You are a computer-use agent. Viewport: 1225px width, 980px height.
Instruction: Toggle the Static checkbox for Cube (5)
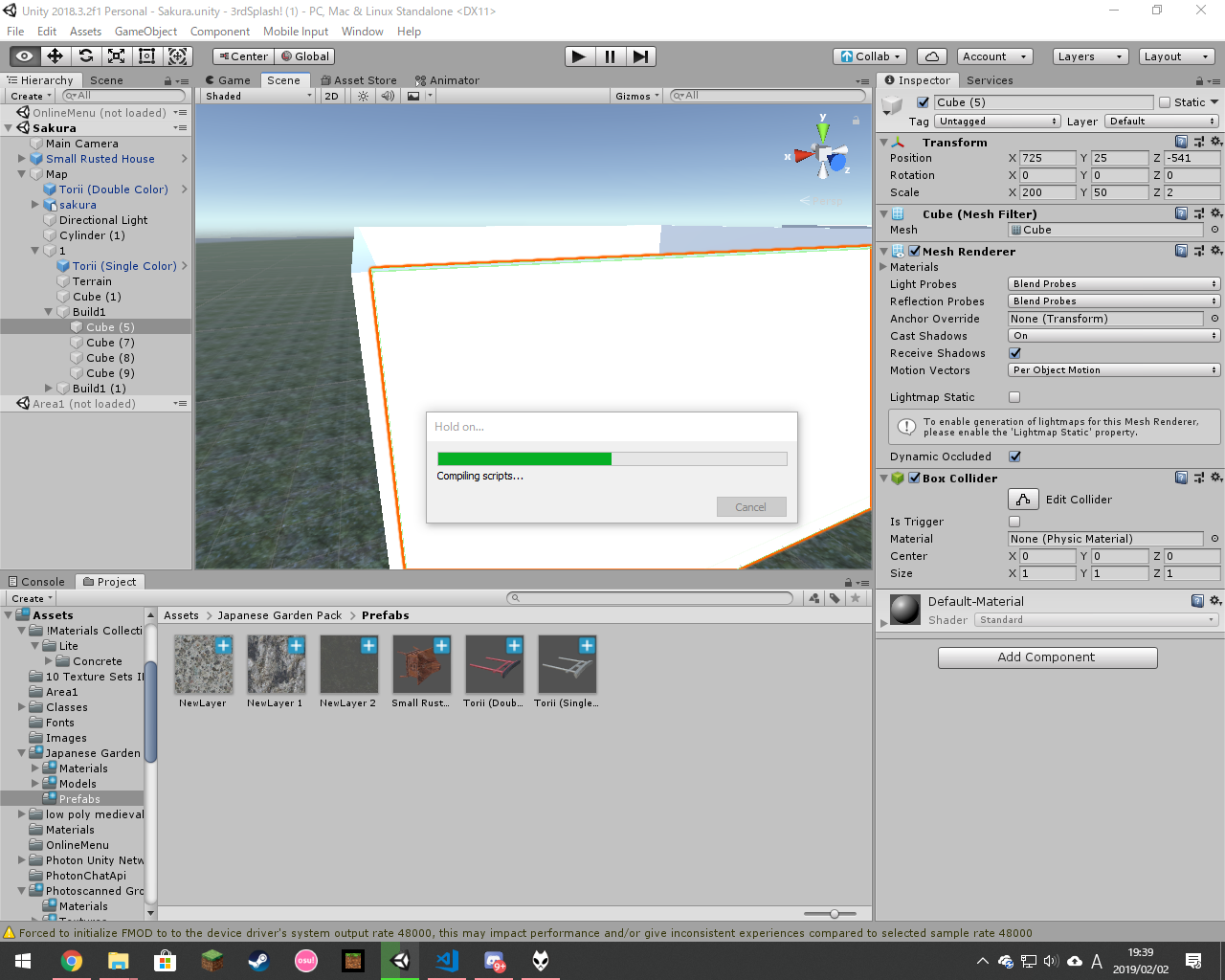tap(1165, 102)
